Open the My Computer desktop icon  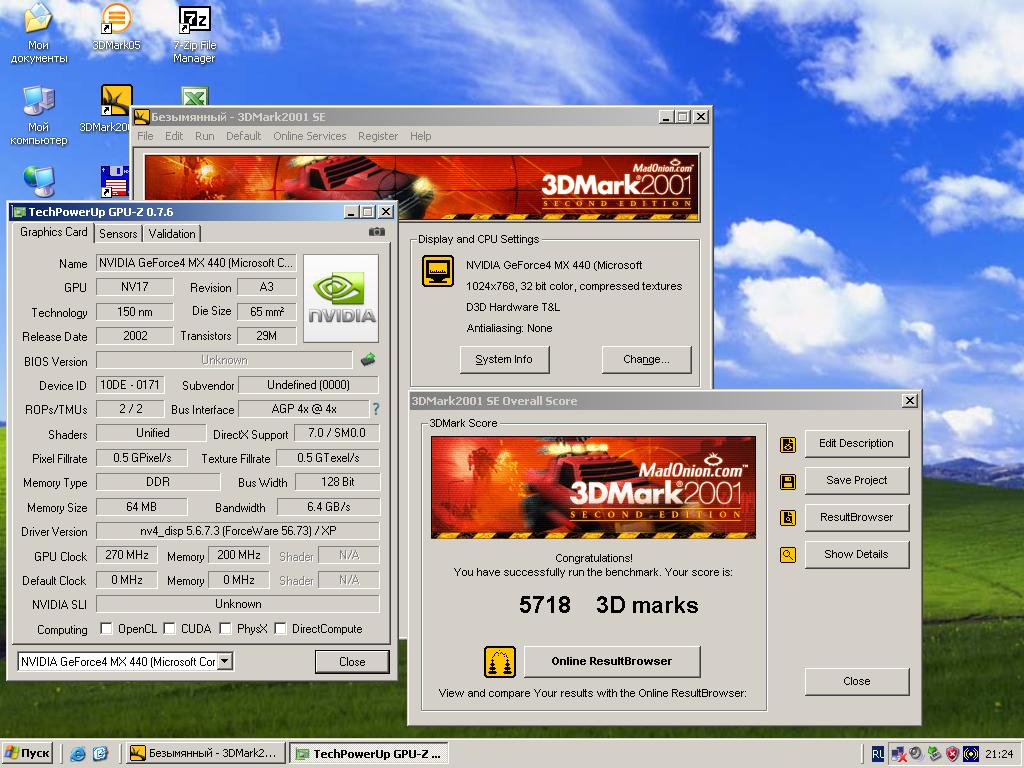[39, 116]
